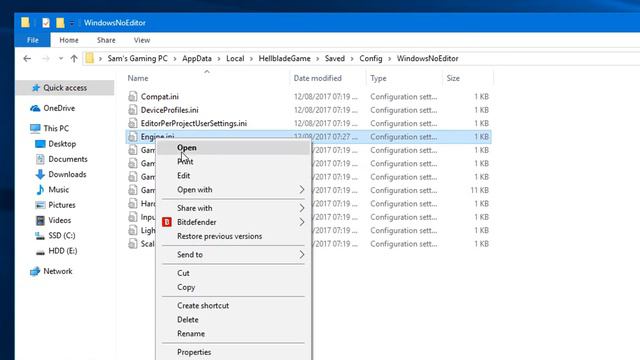Click the Downloads arrow icon in sidebar

pyautogui.click(x=40, y=174)
